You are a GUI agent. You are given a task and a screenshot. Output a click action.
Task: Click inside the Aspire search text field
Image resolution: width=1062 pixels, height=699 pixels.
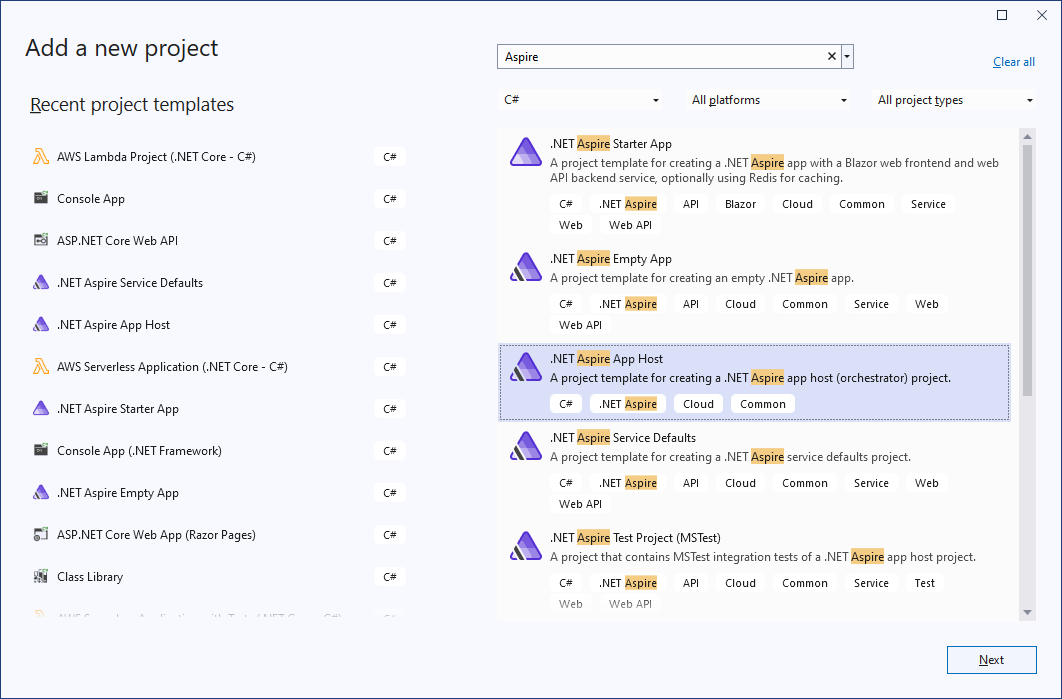coord(660,57)
